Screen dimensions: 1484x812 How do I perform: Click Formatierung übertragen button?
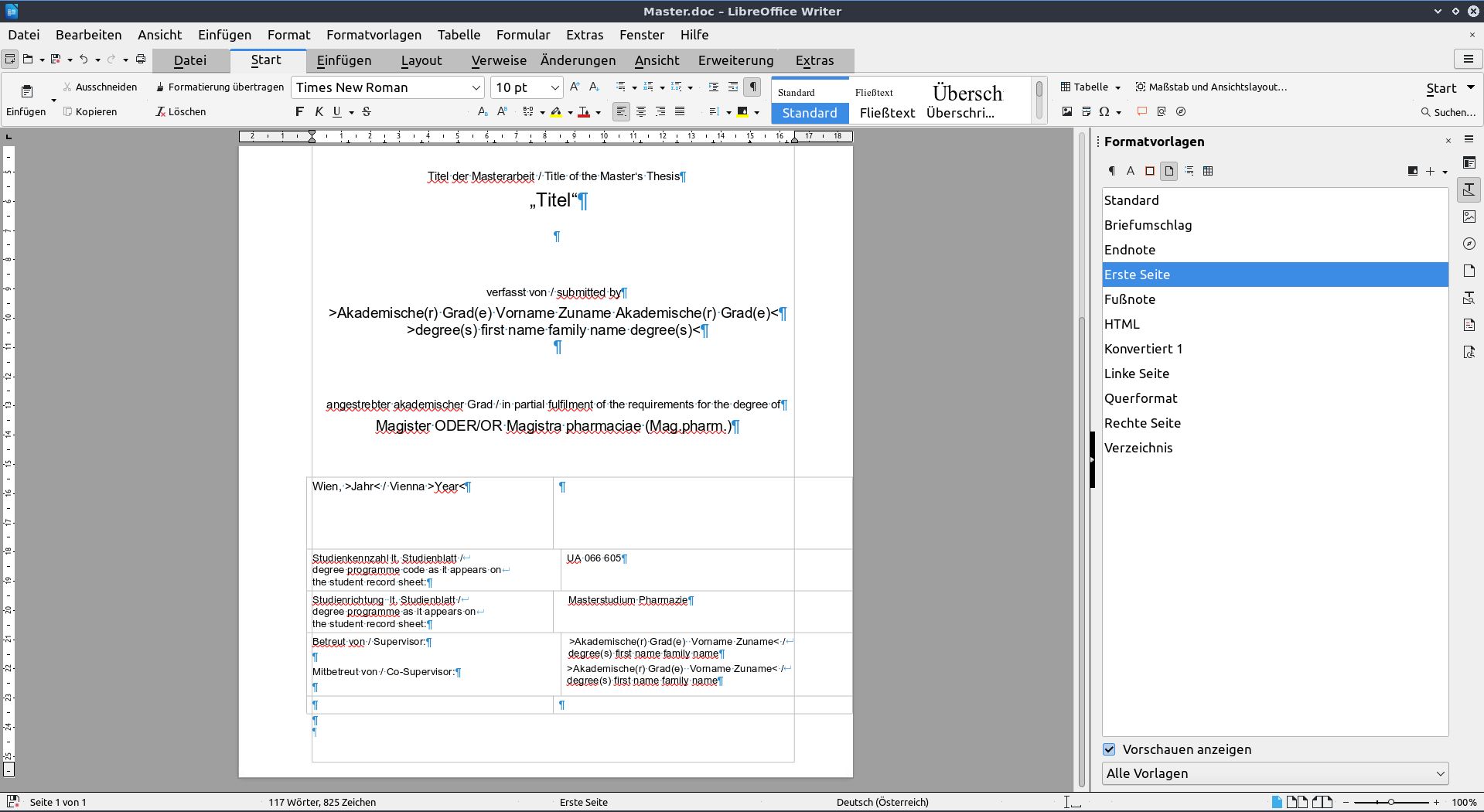(x=220, y=87)
